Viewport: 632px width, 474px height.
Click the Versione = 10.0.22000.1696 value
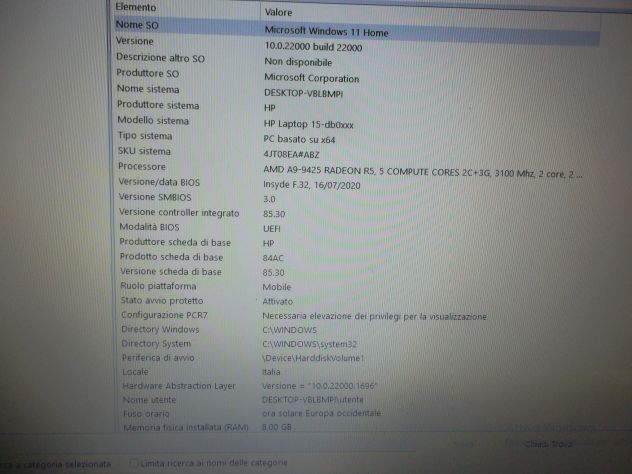319,386
